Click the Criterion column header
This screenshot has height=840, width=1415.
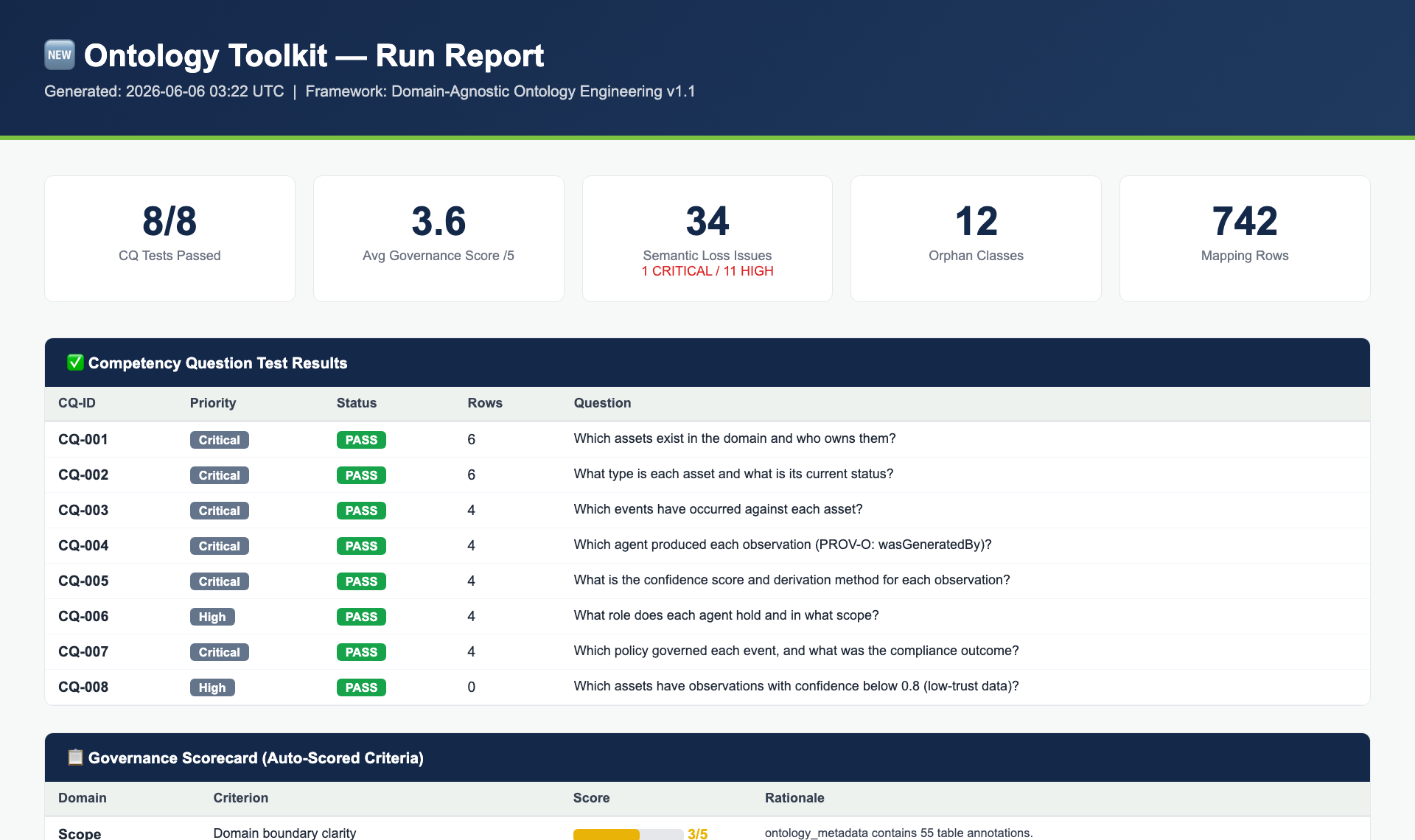click(x=240, y=798)
